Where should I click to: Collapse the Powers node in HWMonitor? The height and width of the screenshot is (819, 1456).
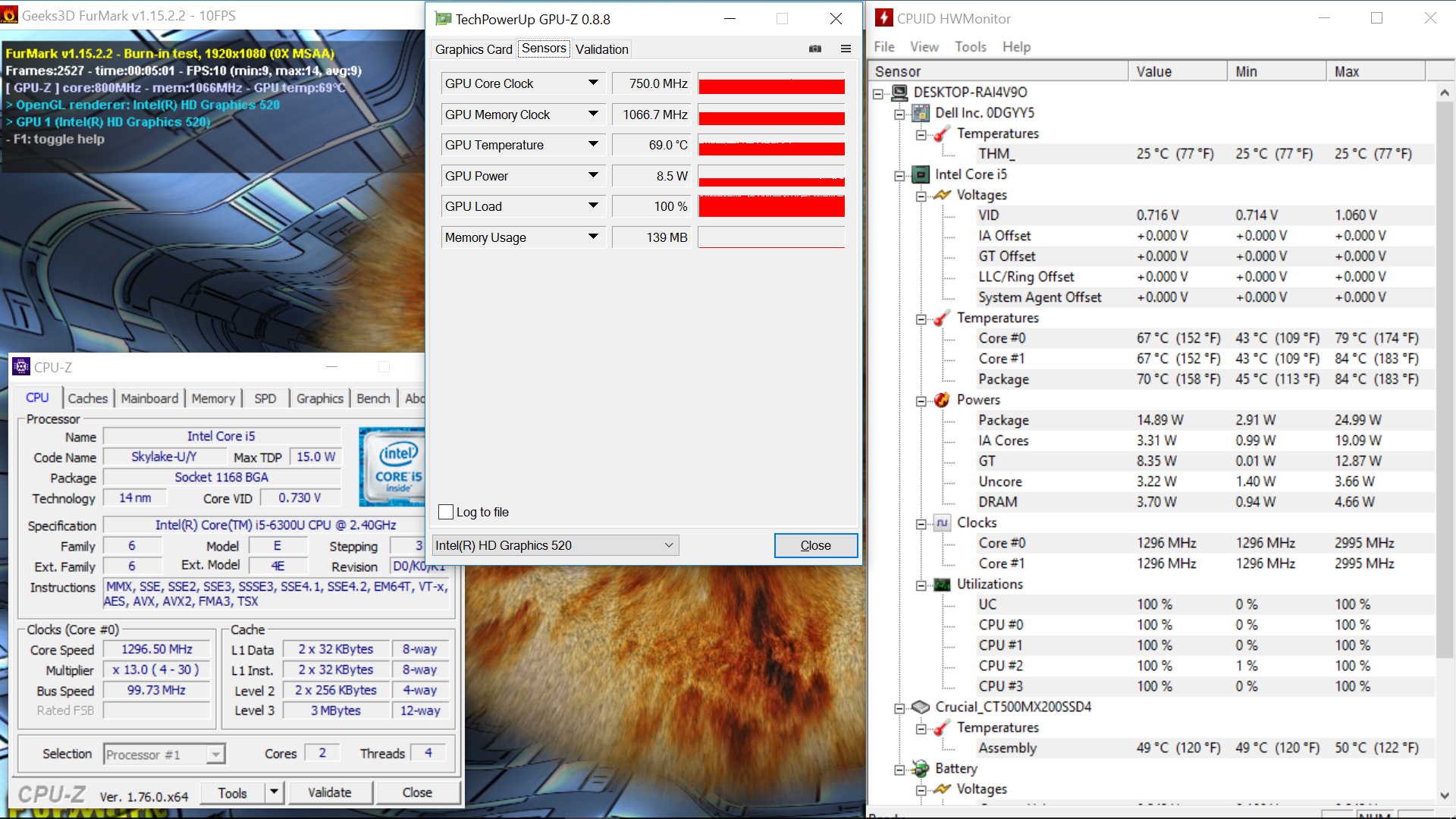[921, 400]
